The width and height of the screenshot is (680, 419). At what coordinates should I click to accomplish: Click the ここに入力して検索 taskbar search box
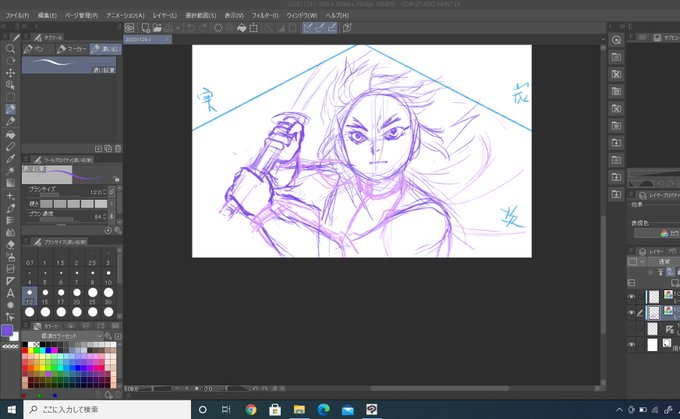tap(108, 409)
